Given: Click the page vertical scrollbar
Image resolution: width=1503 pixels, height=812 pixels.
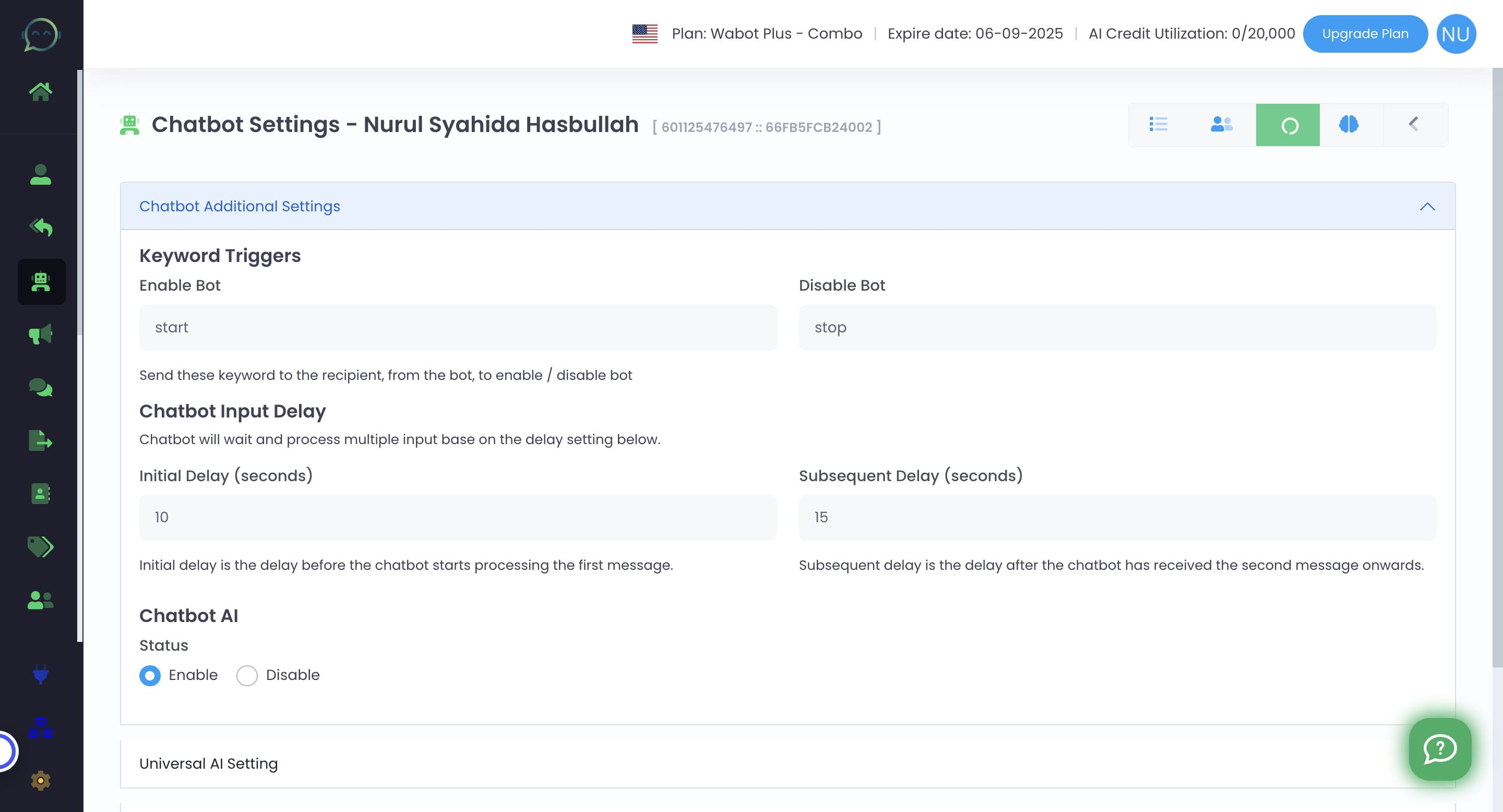Looking at the screenshot, I should click(1497, 367).
